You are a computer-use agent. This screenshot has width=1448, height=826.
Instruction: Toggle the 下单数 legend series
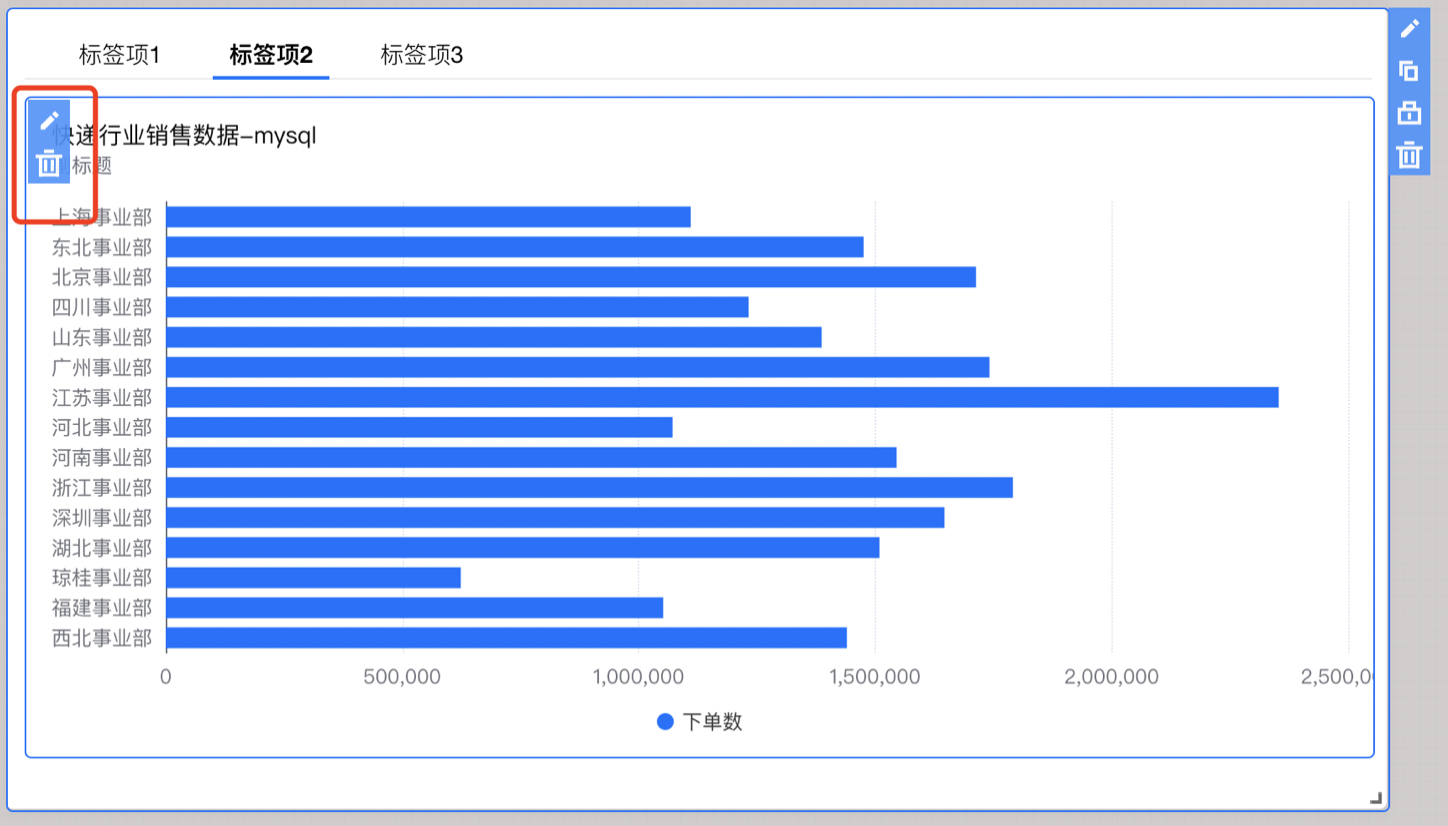pos(700,722)
